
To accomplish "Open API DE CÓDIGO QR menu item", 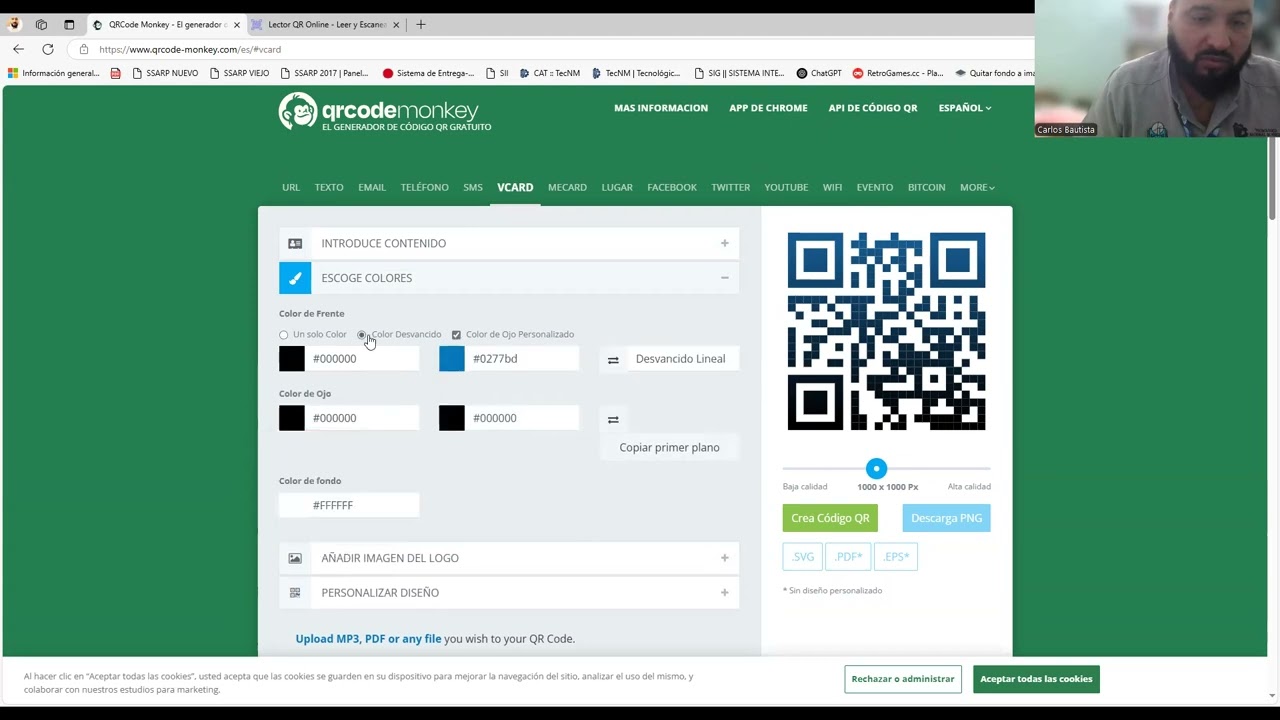I will [873, 108].
